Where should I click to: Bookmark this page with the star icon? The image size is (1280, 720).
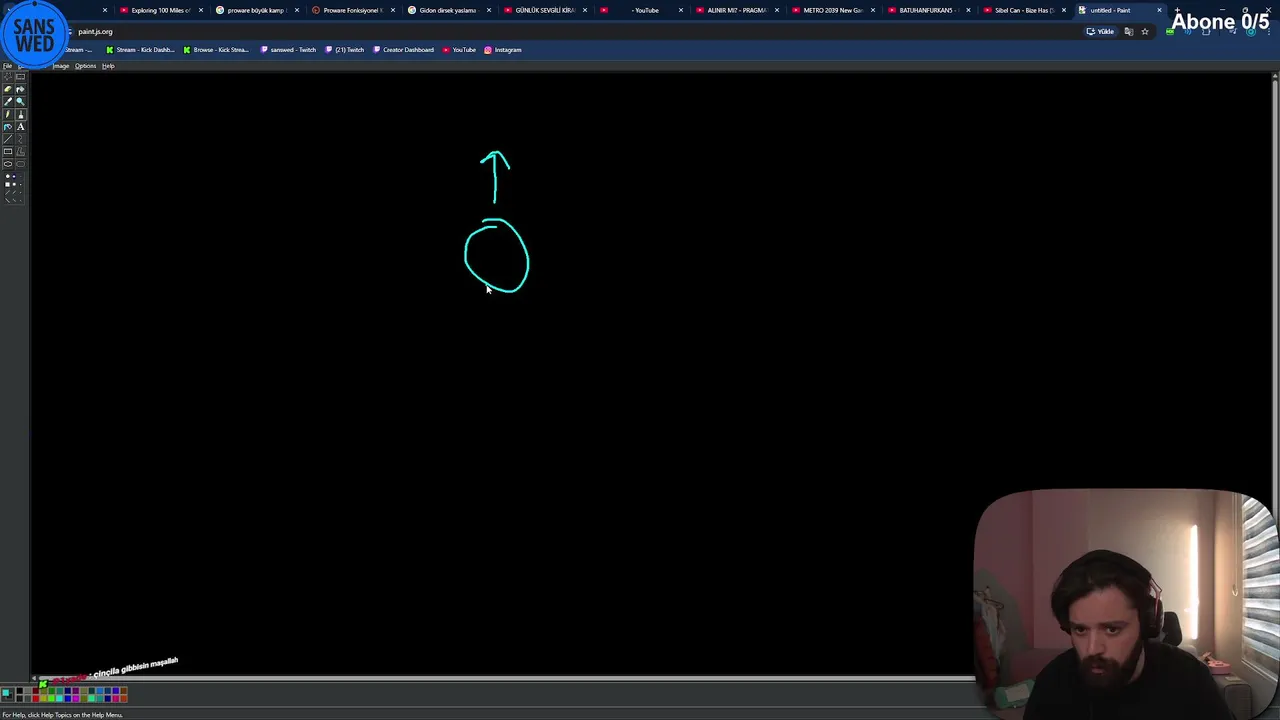1145,31
